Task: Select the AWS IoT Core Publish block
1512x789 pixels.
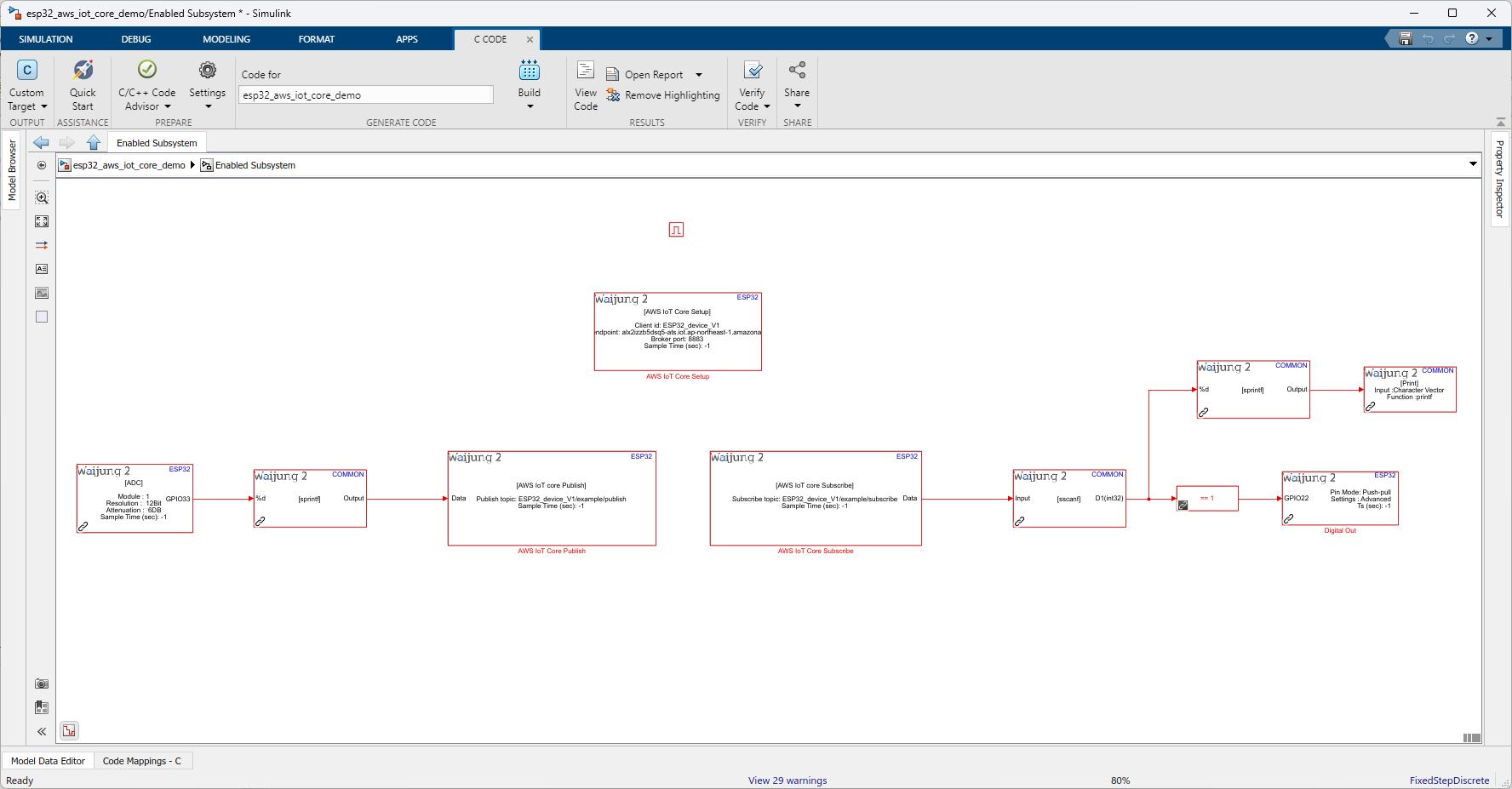Action: (x=552, y=499)
